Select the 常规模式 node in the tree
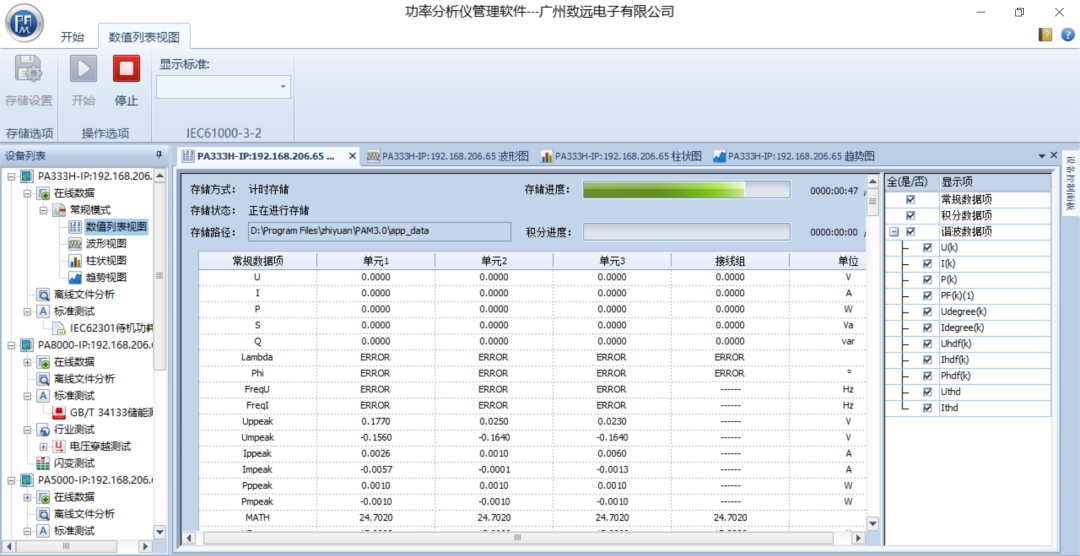Screen dimensions: 1080x556 pyautogui.click(x=90, y=209)
